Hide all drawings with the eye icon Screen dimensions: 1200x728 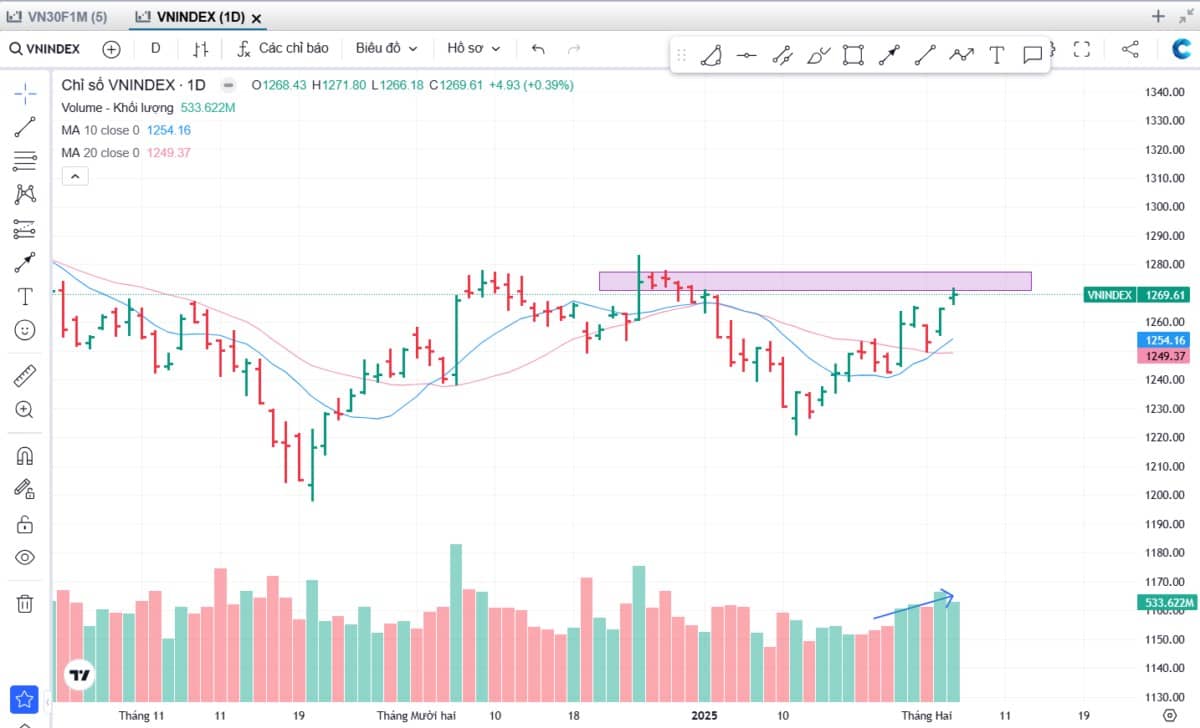(25, 557)
